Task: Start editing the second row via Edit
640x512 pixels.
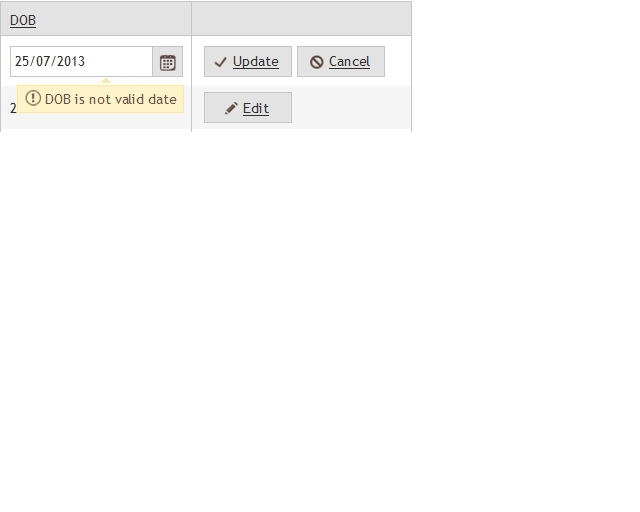Action: (248, 107)
